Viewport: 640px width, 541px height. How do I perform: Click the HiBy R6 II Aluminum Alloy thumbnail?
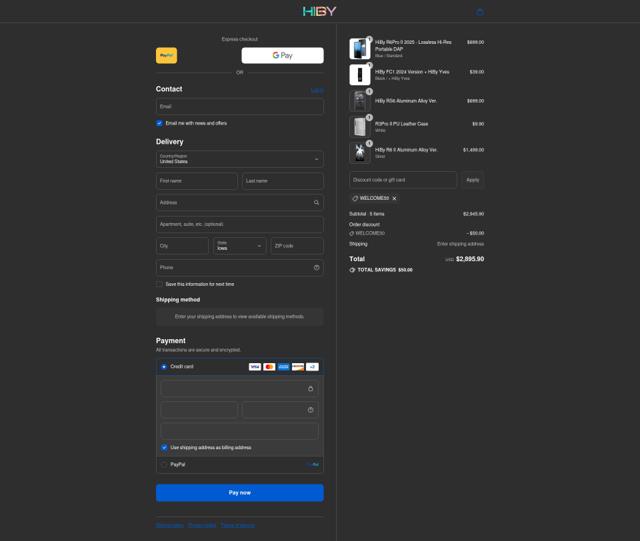[x=360, y=153]
